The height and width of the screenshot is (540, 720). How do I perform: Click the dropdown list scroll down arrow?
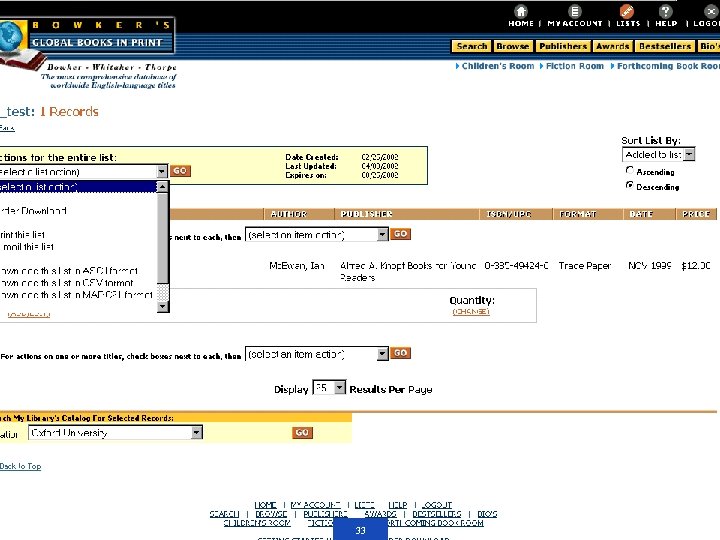(163, 306)
